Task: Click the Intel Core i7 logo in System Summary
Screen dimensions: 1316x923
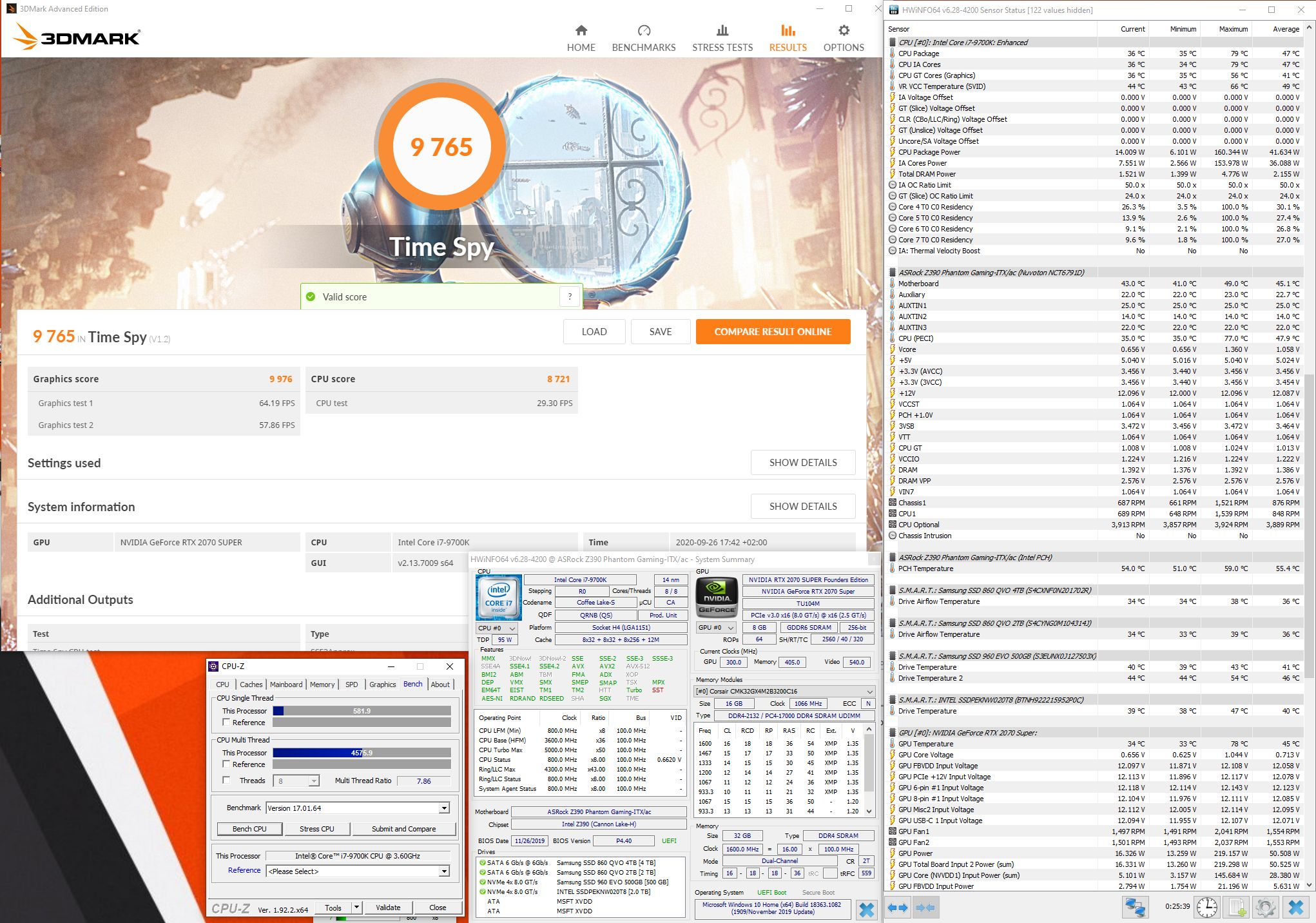Action: coord(498,597)
